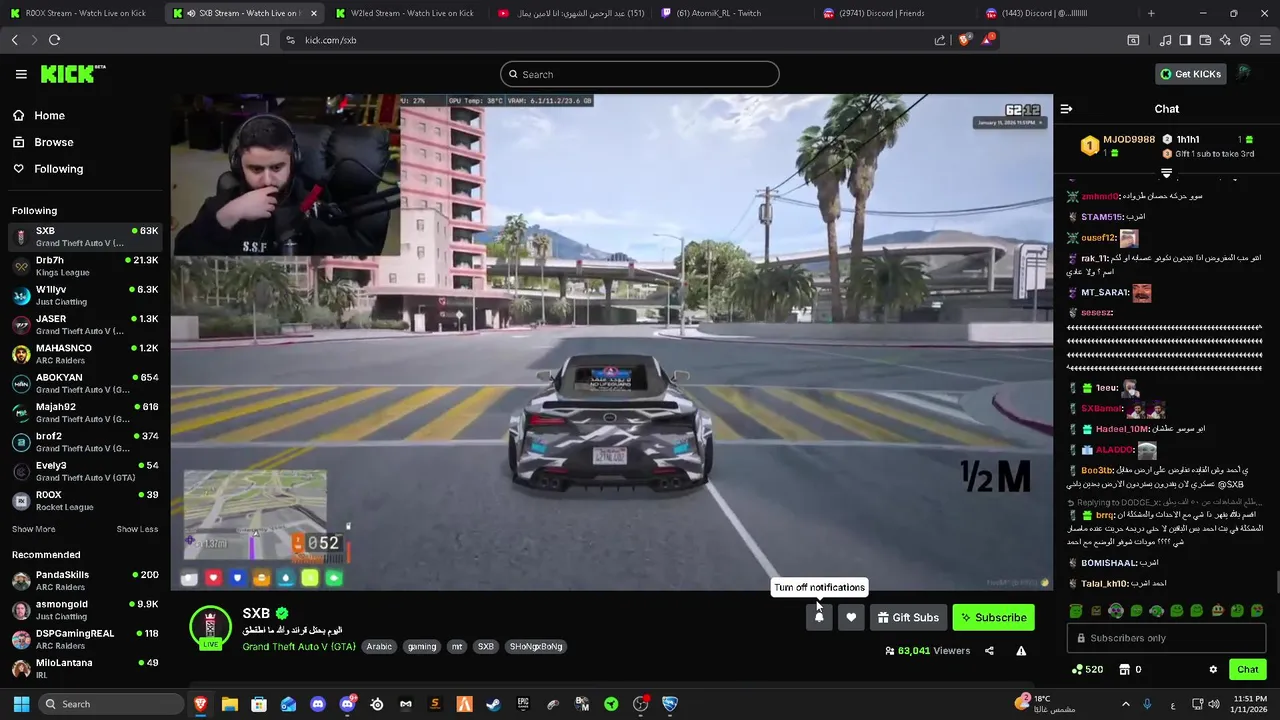This screenshot has height=720, width=1280.
Task: Focus the Kick search box
Action: tap(639, 74)
